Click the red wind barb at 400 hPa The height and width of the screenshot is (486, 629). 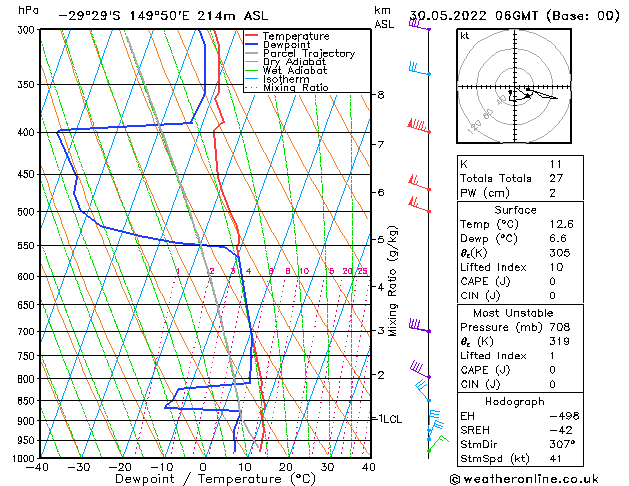coord(419,126)
